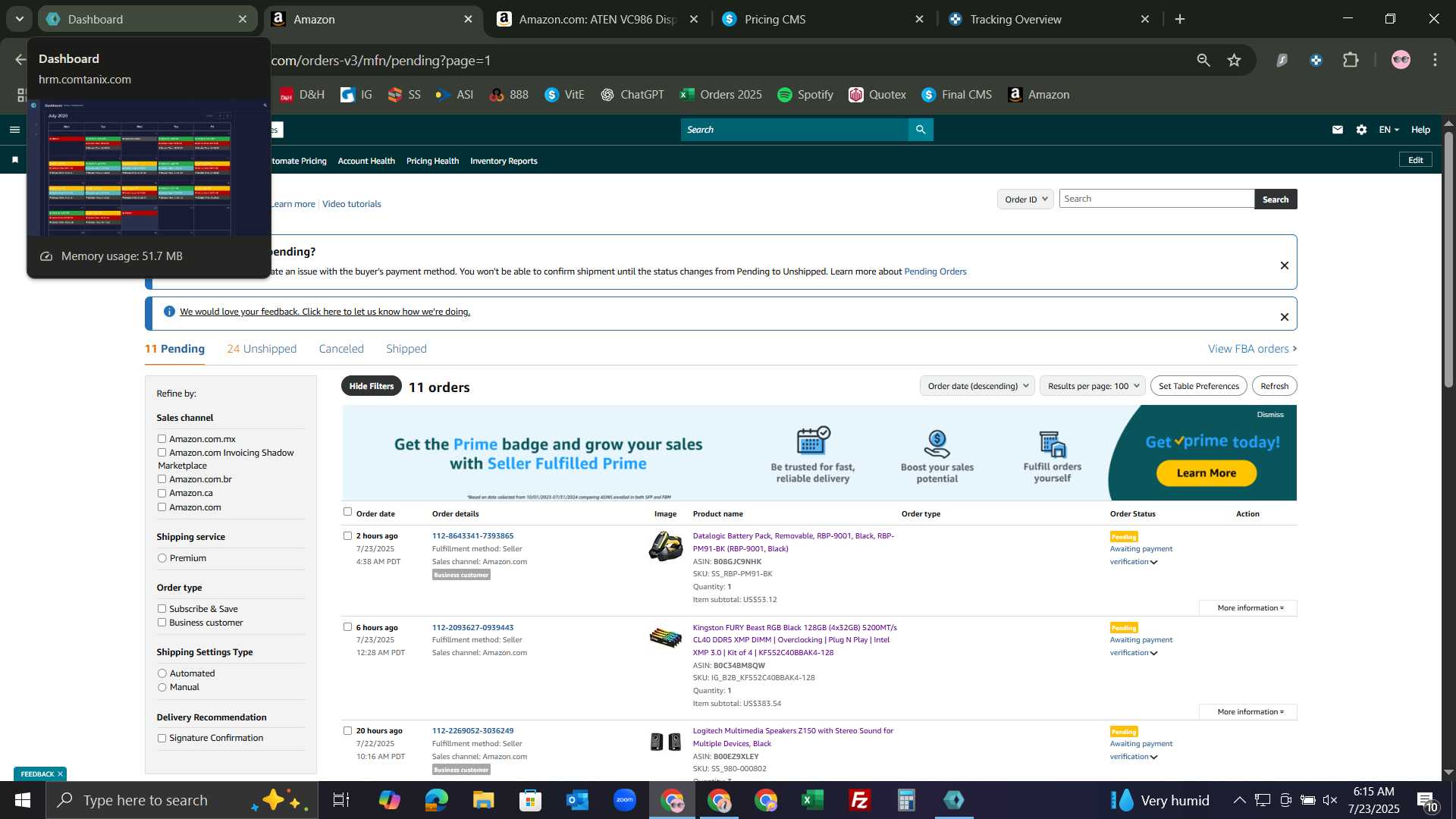
Task: Check the Amazon.com.mx sales channel filter
Action: tap(162, 439)
